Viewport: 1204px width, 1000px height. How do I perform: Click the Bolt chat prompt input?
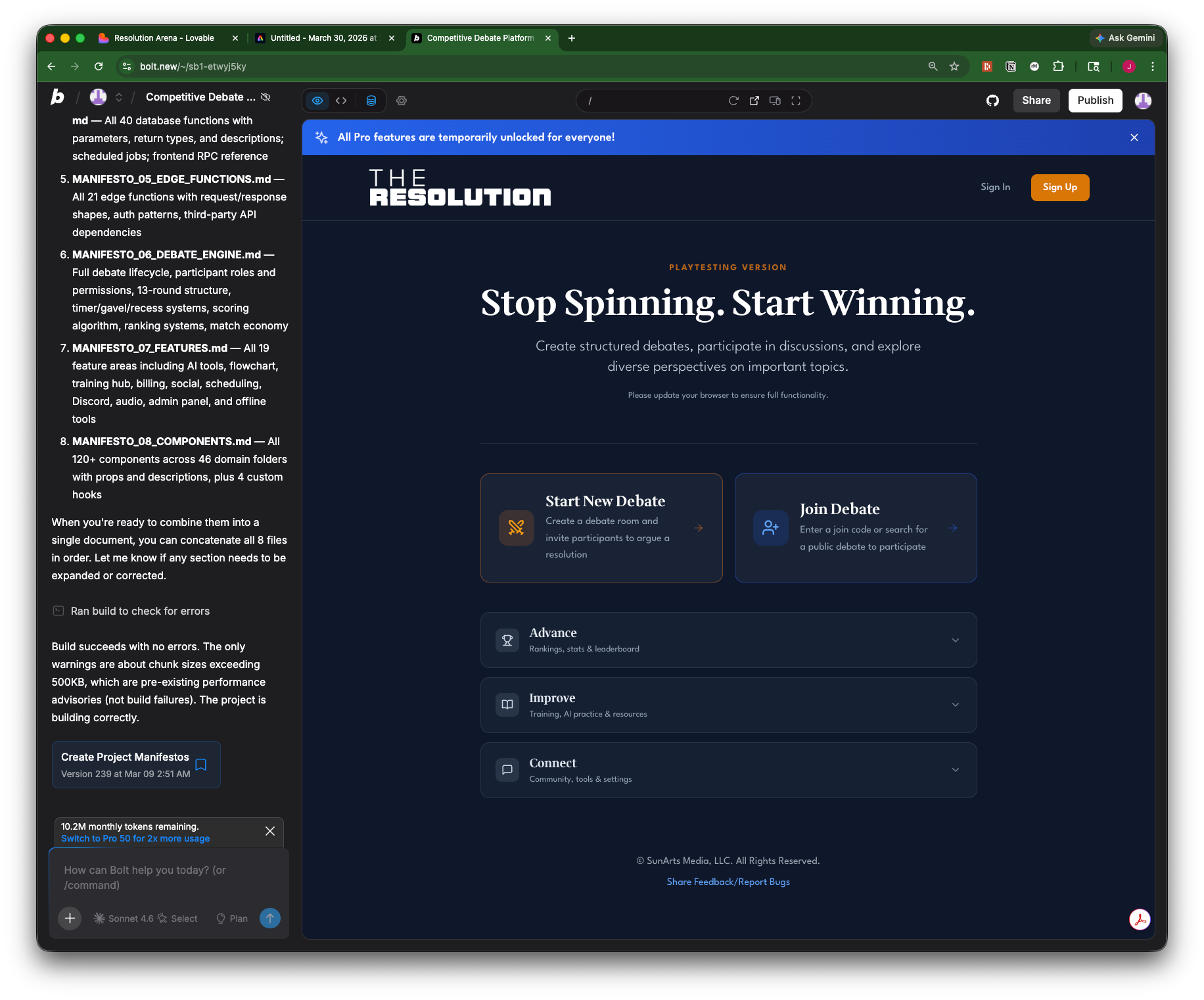pyautogui.click(x=169, y=877)
